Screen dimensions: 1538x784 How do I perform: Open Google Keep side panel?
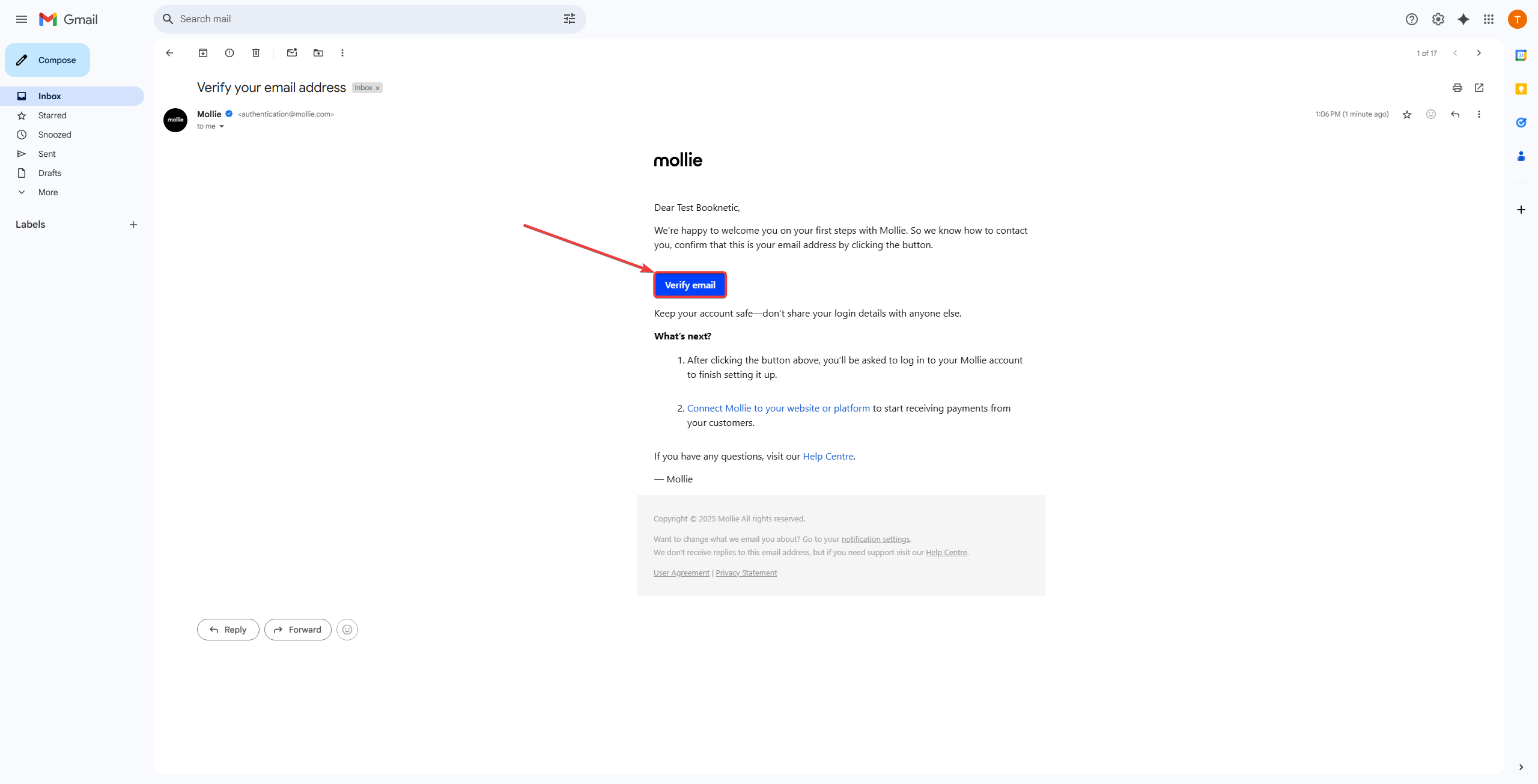(x=1521, y=89)
